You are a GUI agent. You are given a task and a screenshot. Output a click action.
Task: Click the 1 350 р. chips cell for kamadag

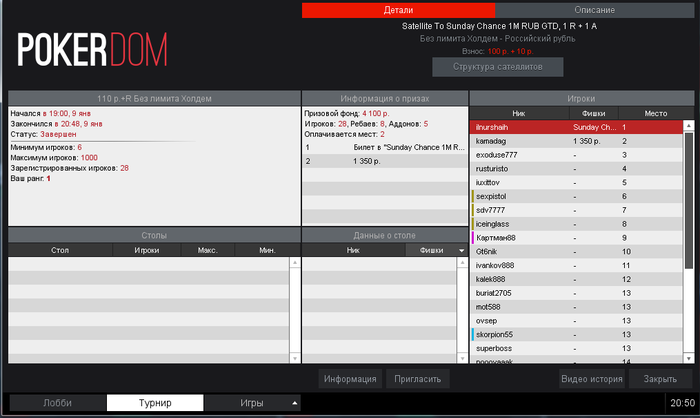pyautogui.click(x=587, y=141)
